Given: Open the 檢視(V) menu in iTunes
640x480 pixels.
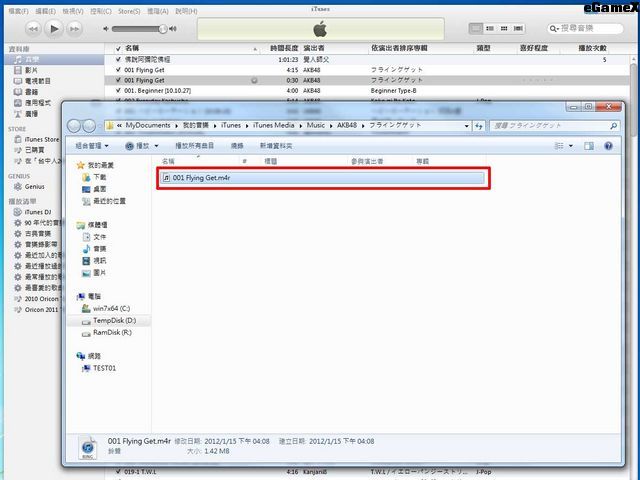Looking at the screenshot, I should 73,11.
